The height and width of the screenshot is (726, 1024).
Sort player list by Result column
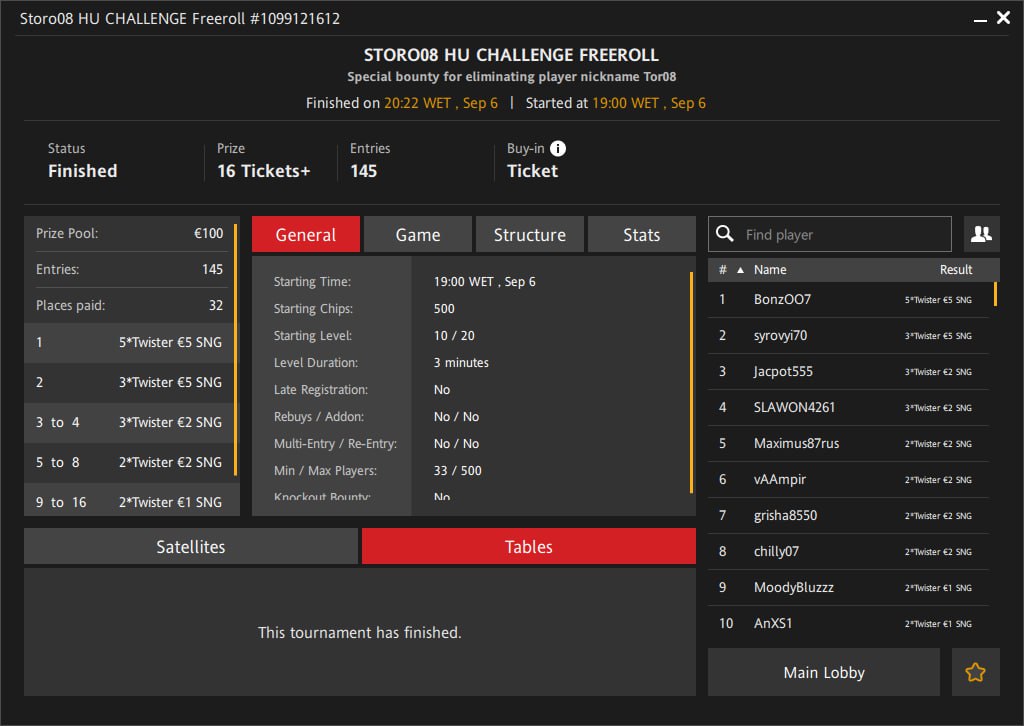click(x=956, y=270)
